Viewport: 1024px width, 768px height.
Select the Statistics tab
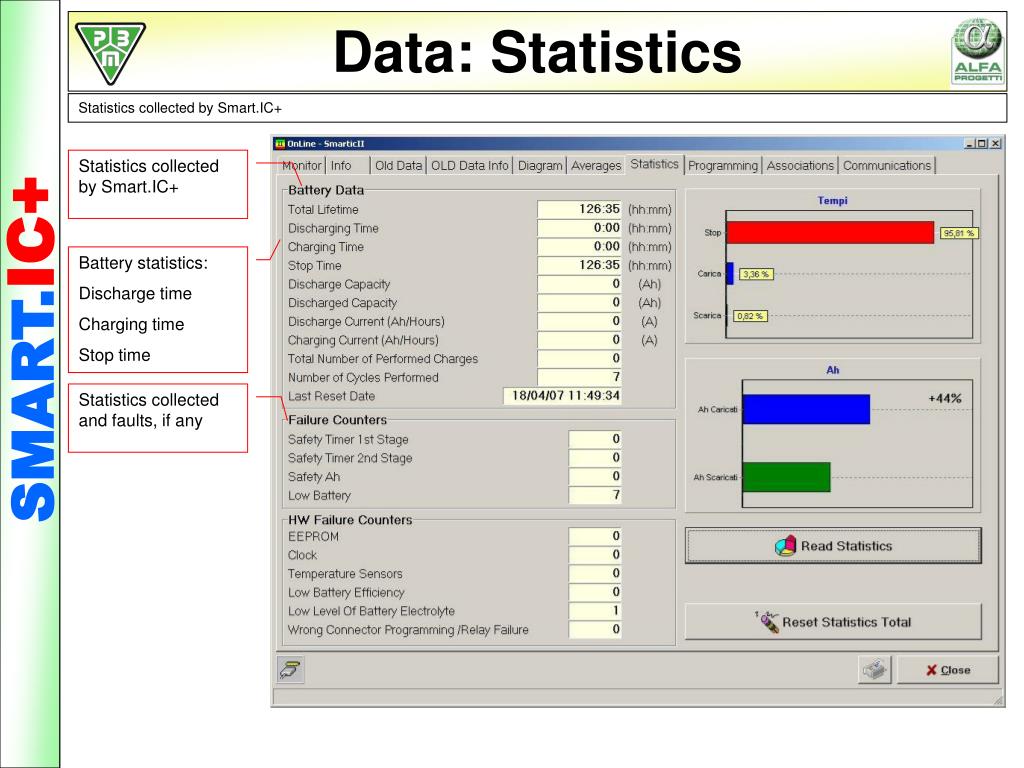[x=654, y=164]
